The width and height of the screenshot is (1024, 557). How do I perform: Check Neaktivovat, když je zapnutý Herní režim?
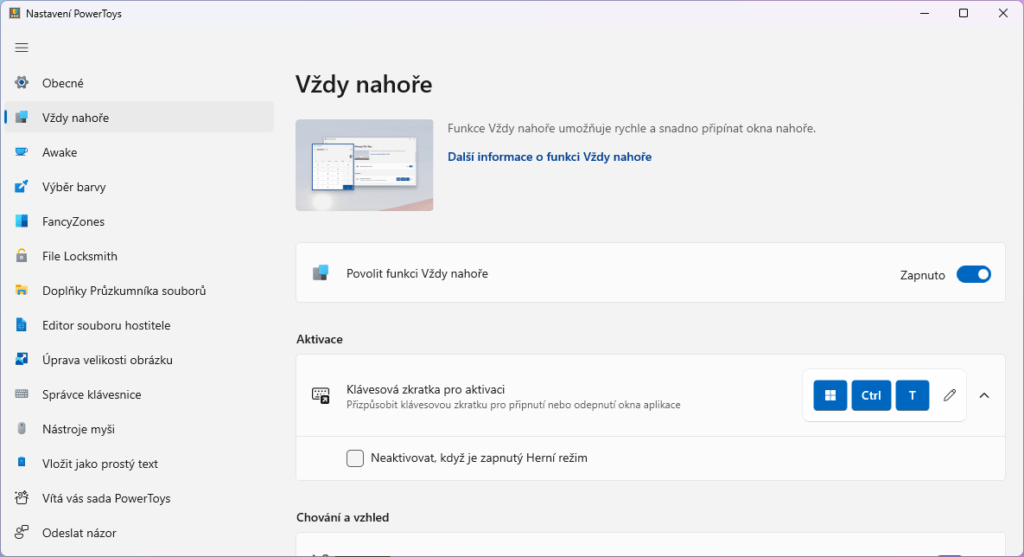pyautogui.click(x=355, y=458)
